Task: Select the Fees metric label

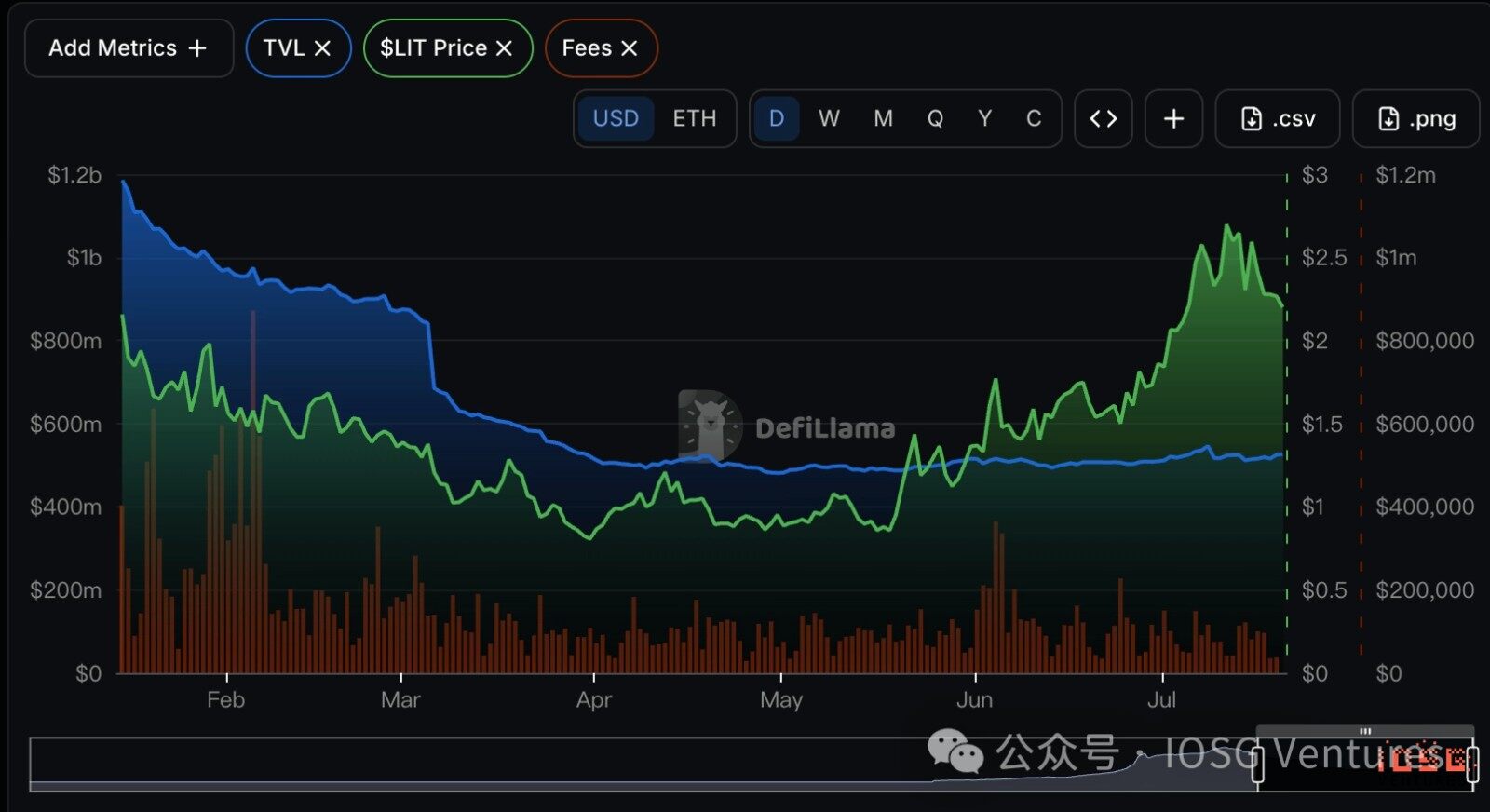Action: tap(587, 48)
